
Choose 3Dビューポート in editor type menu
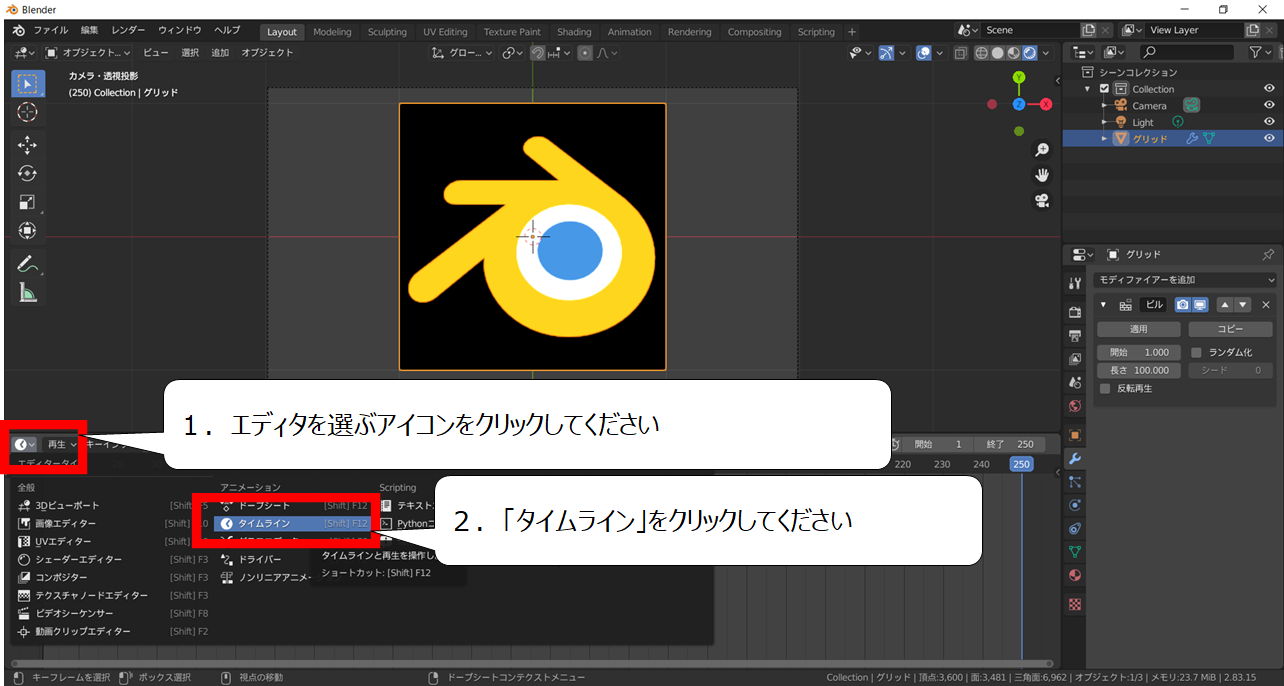[x=114, y=505]
